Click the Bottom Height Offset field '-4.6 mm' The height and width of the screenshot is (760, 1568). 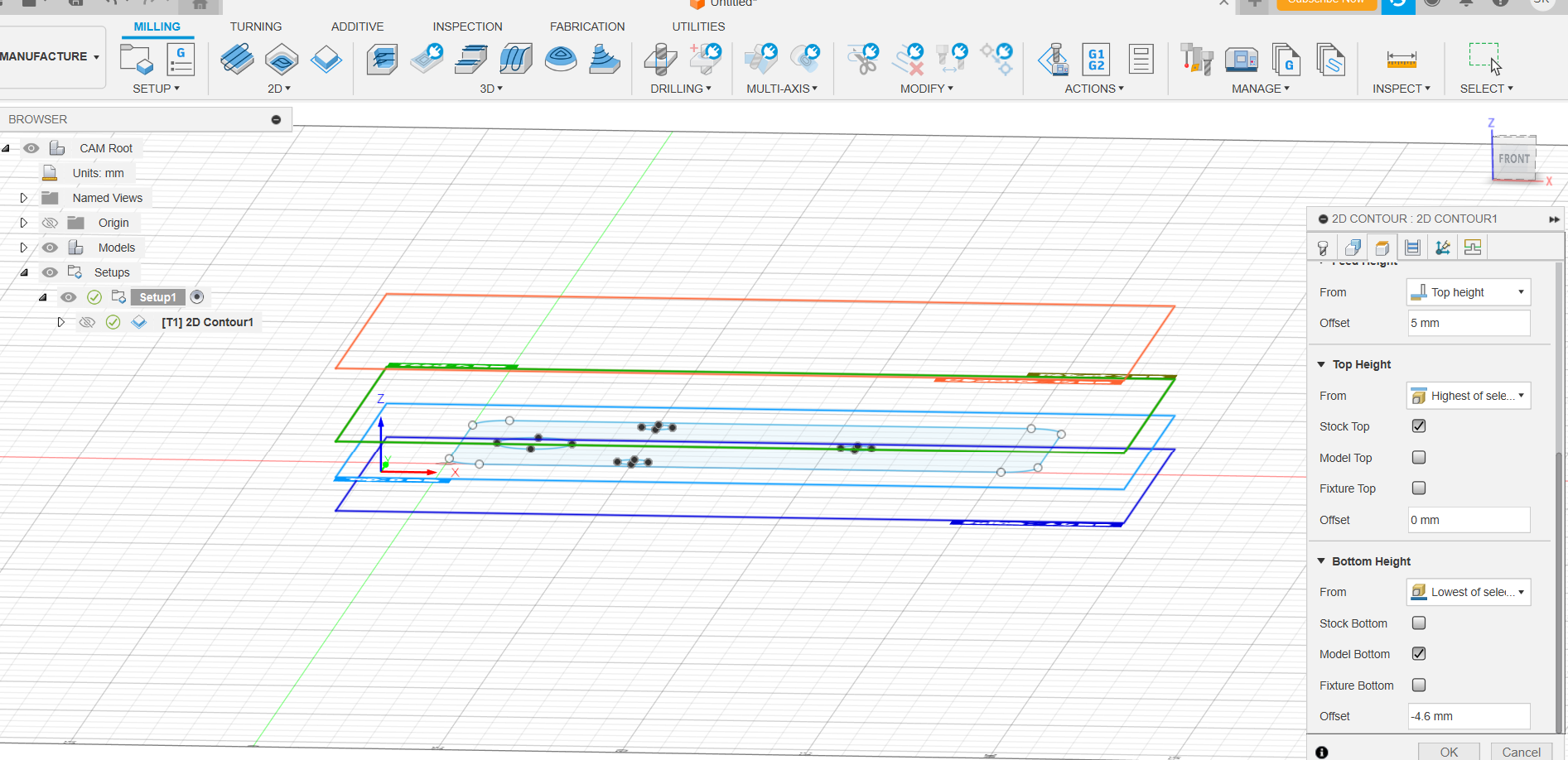(1469, 716)
